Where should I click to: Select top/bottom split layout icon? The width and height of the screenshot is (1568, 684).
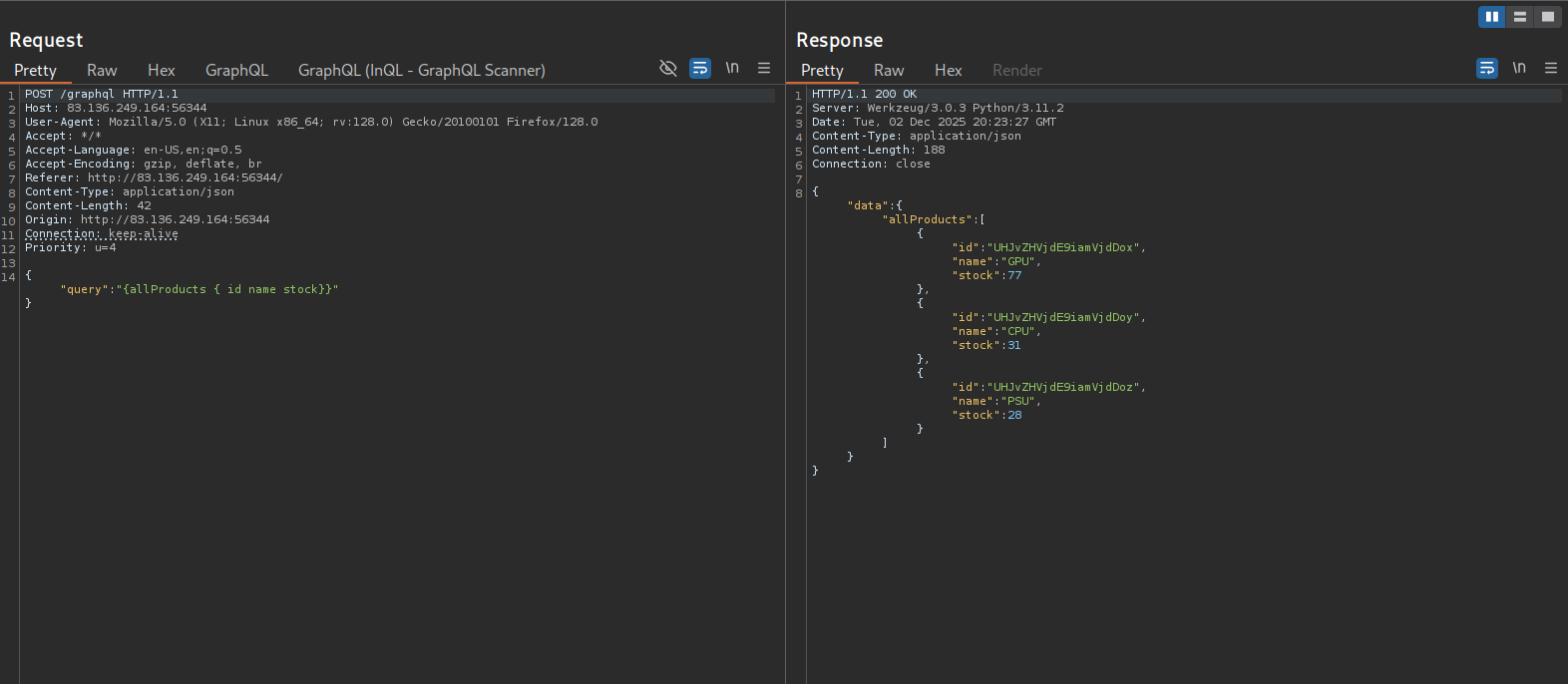click(1519, 17)
